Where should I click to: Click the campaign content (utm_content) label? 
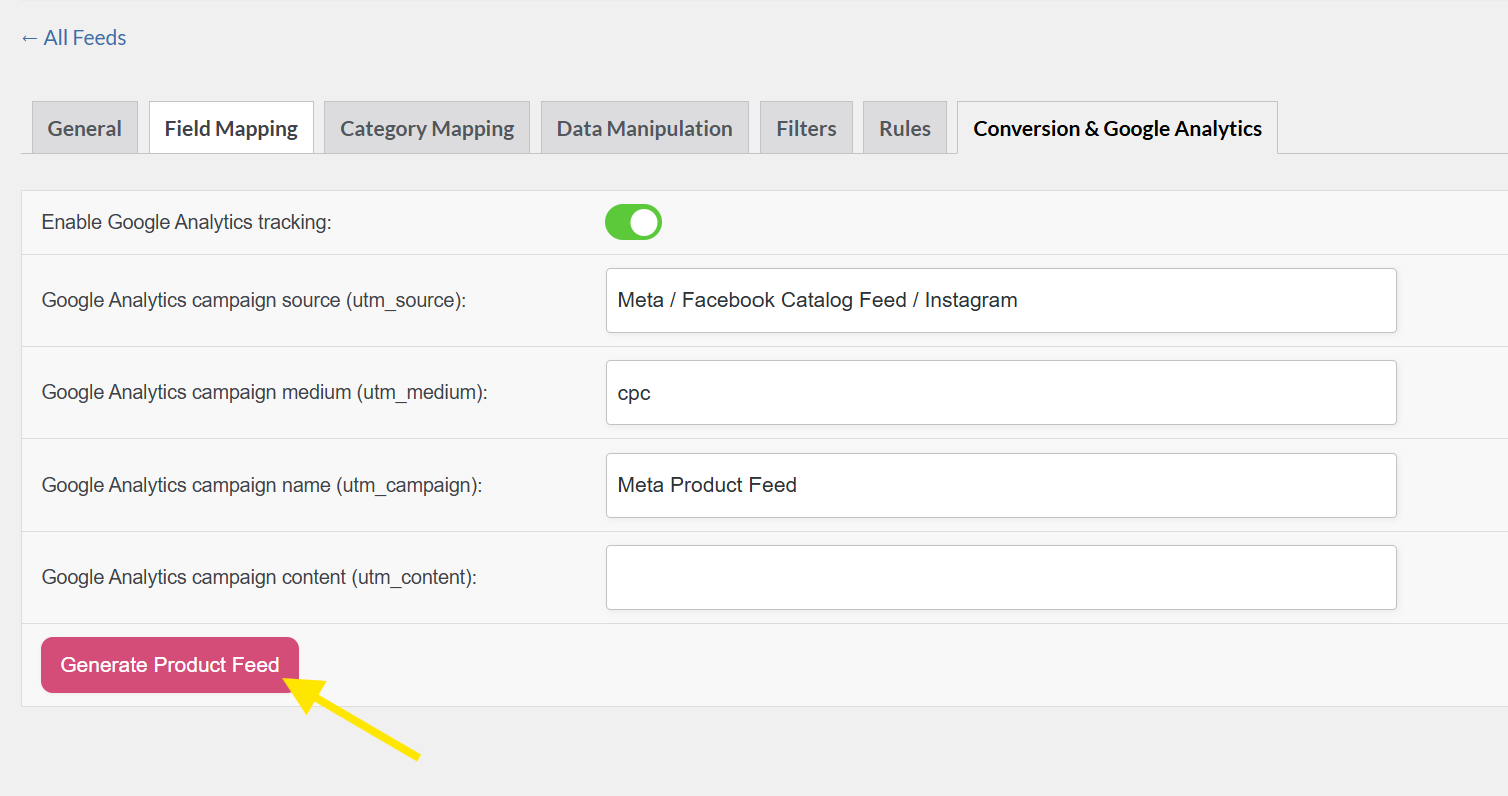coord(259,577)
